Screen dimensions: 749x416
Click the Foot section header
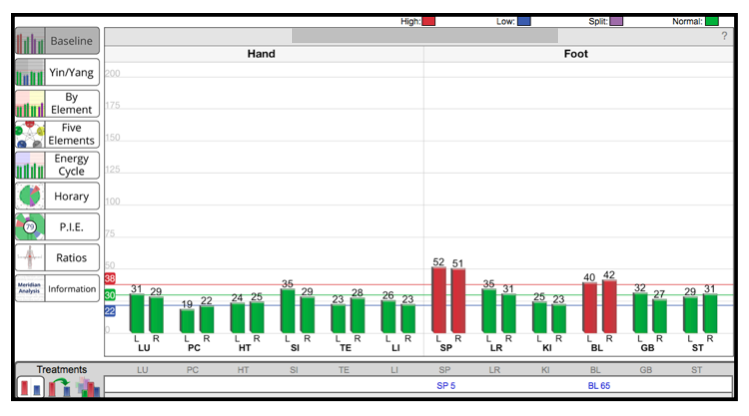576,53
